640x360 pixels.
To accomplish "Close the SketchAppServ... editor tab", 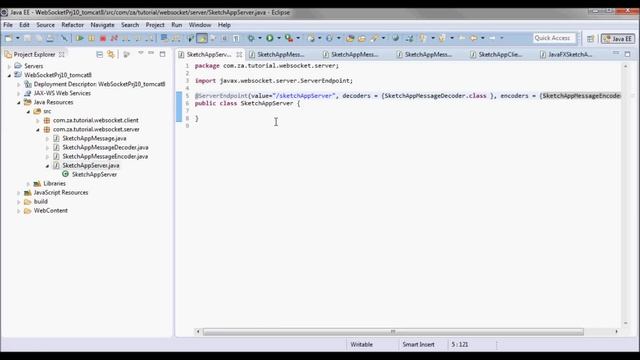I will click(239, 54).
